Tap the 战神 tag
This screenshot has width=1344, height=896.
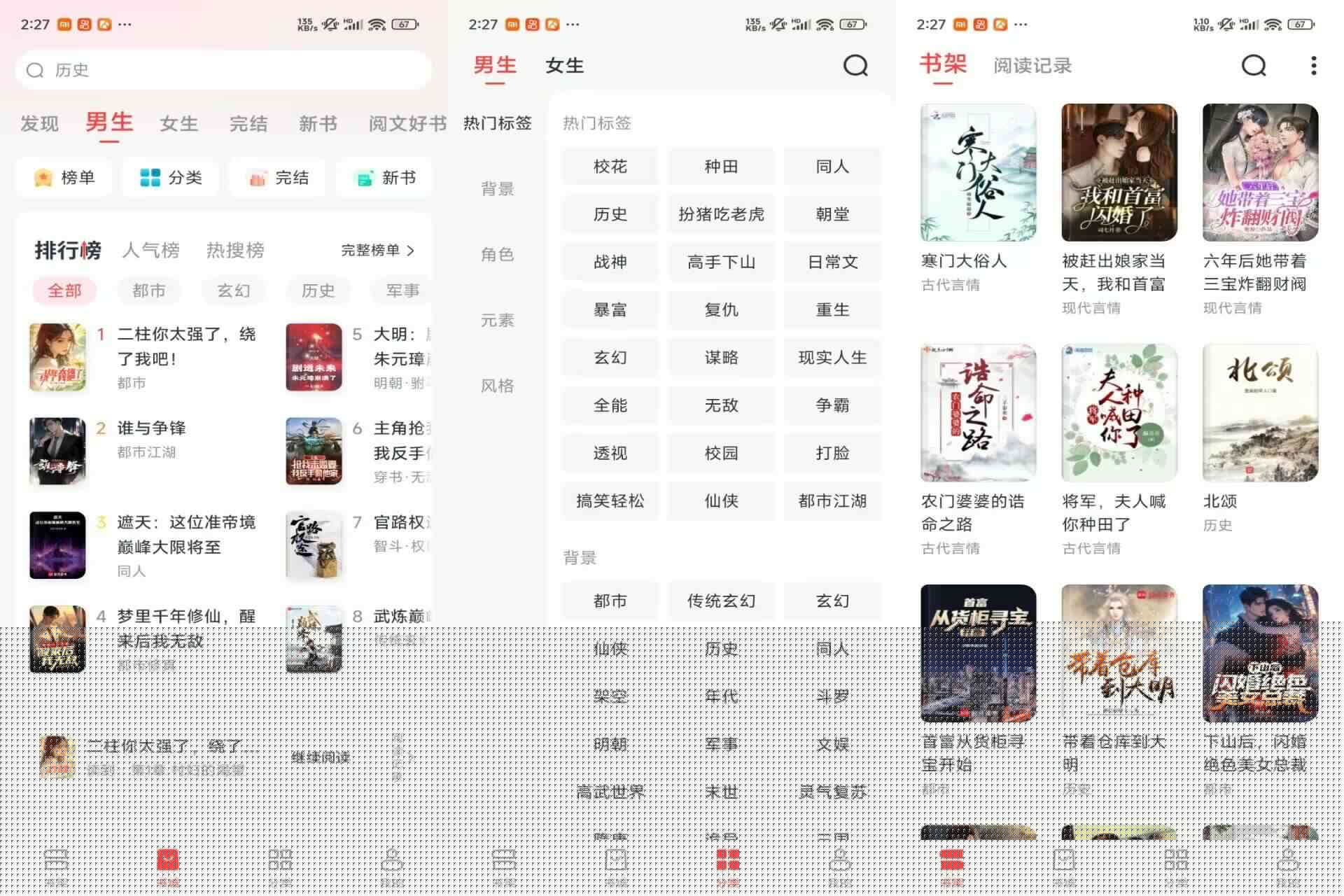(610, 262)
